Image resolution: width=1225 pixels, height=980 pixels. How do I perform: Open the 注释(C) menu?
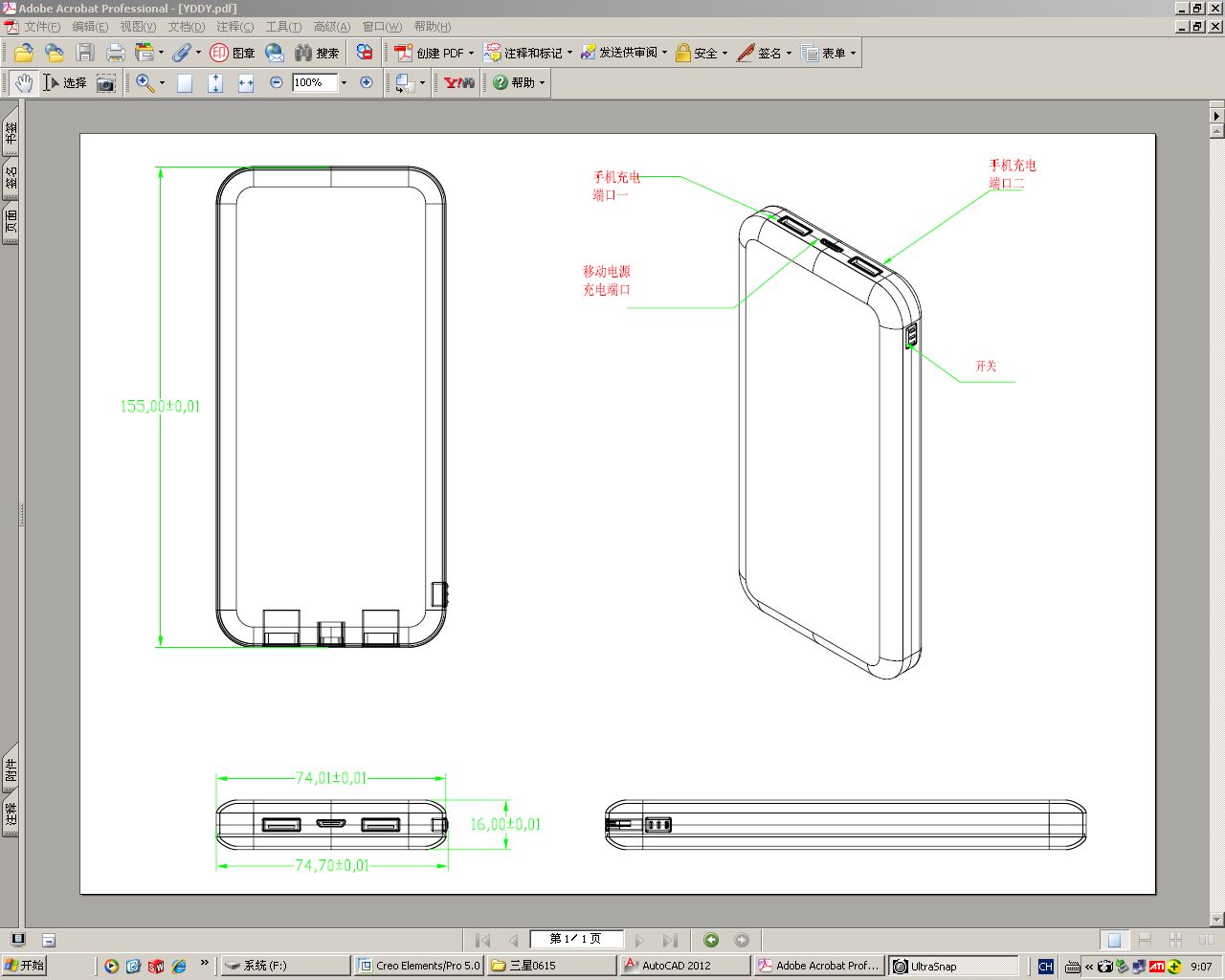(x=234, y=27)
